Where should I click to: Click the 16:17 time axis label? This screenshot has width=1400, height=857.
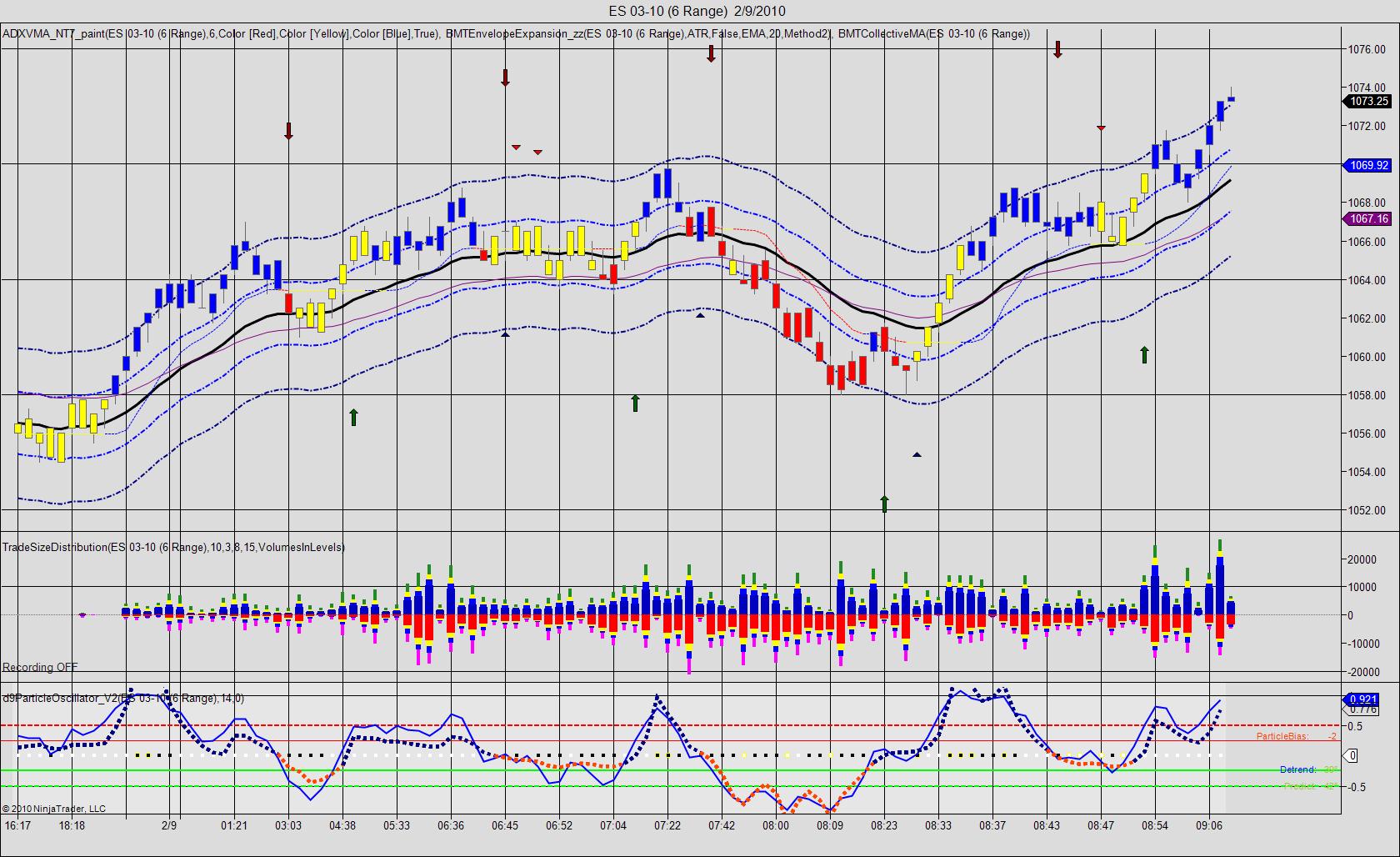pyautogui.click(x=17, y=825)
